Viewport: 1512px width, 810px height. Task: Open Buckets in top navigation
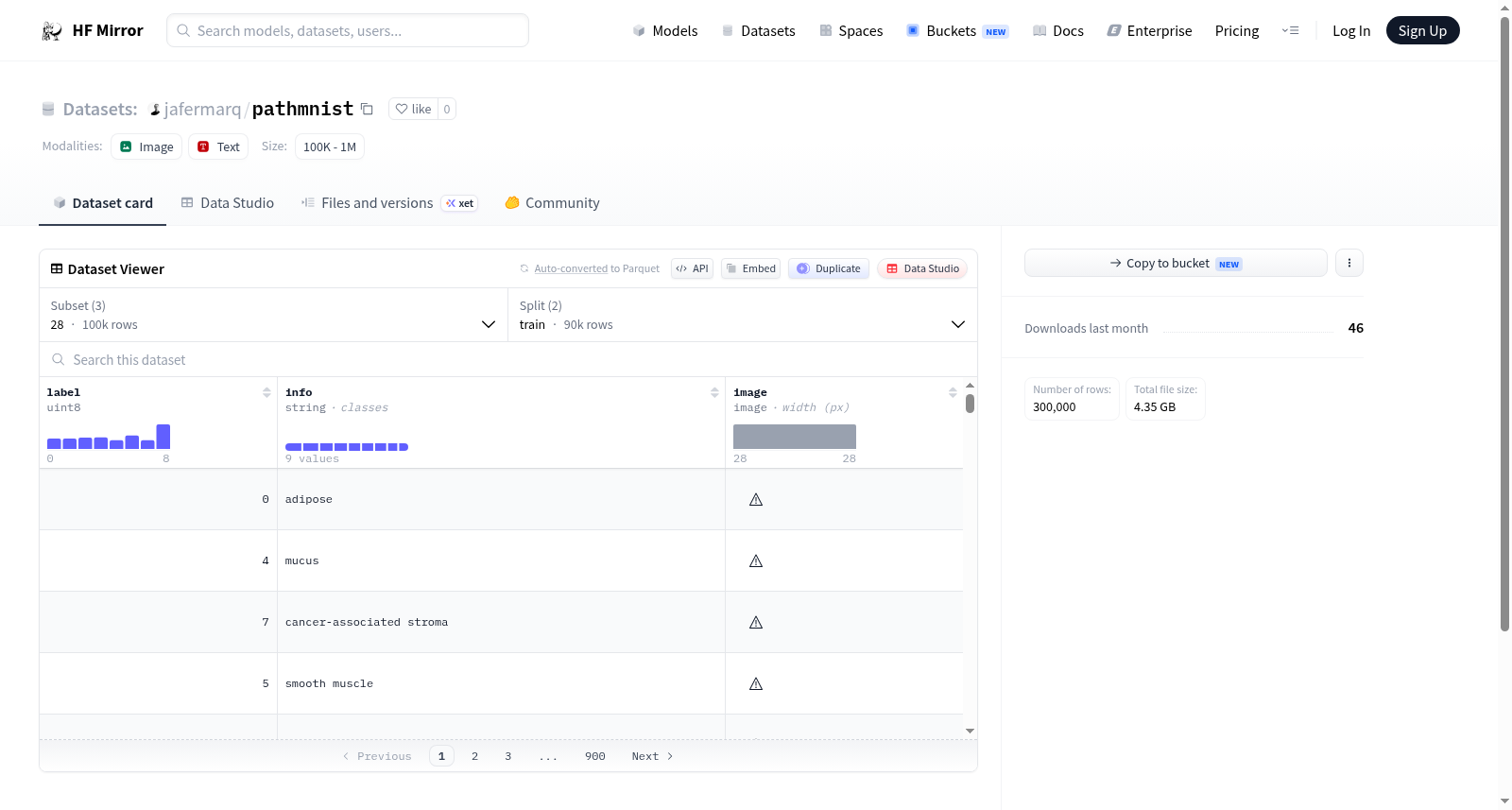coord(957,31)
